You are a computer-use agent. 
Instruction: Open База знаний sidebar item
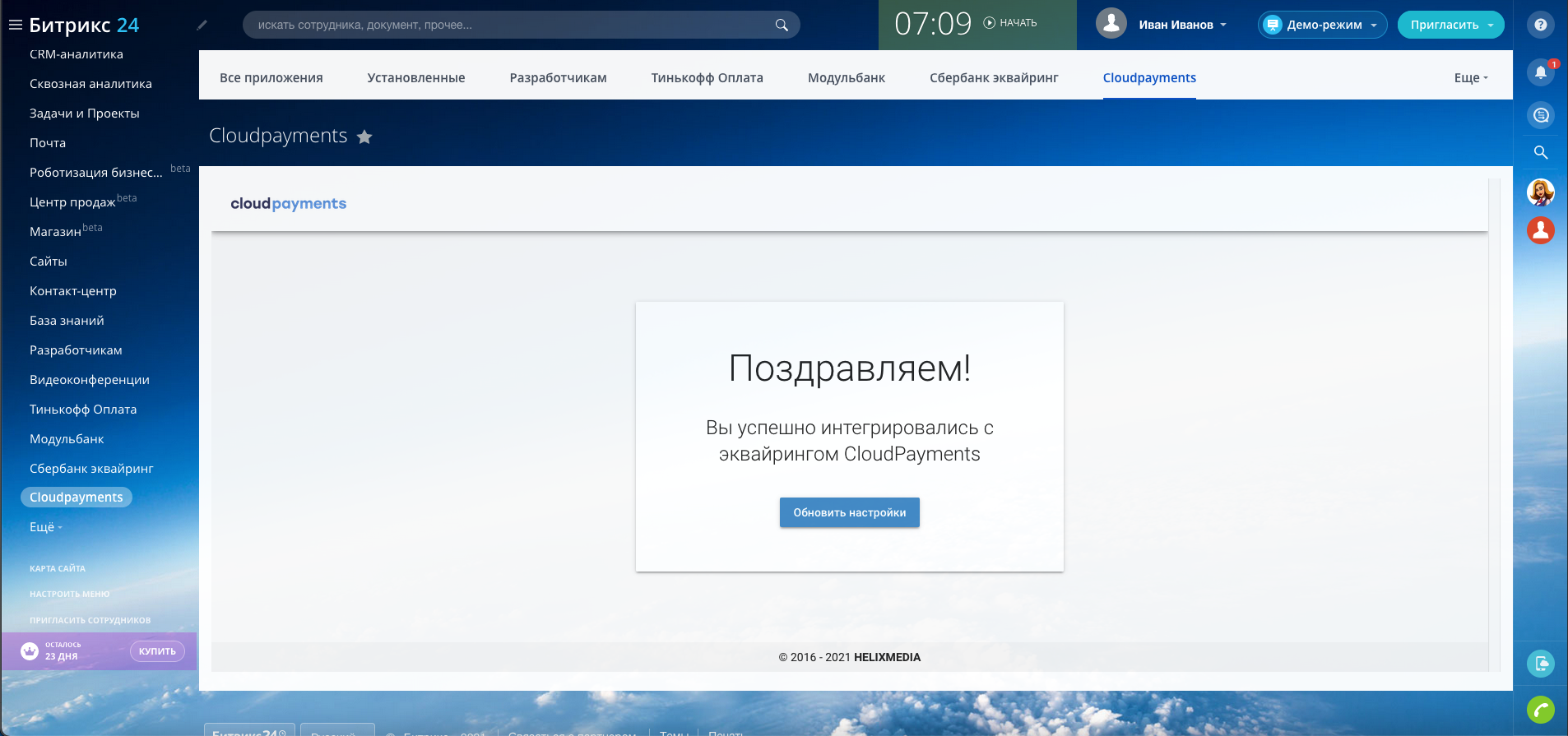[x=67, y=321]
